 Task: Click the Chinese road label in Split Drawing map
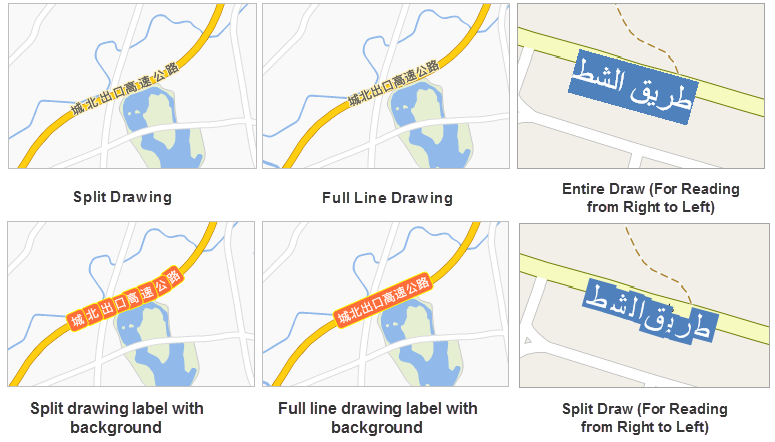pyautogui.click(x=125, y=89)
